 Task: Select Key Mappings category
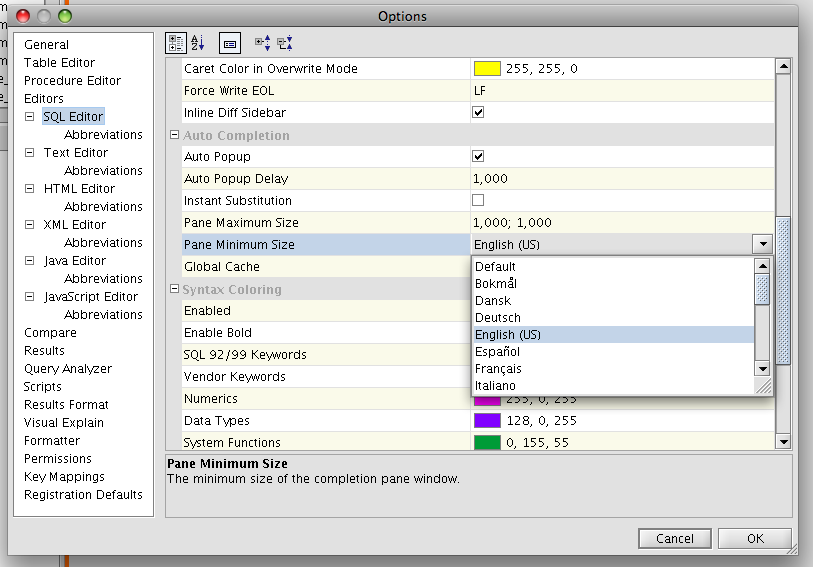(x=64, y=477)
